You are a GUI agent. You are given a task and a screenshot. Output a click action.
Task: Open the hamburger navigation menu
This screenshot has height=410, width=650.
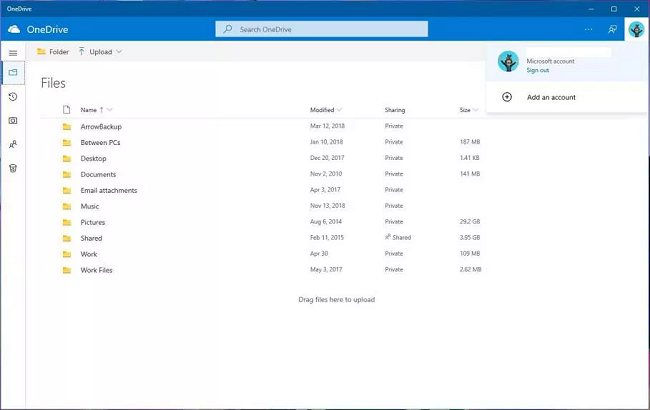click(x=13, y=52)
